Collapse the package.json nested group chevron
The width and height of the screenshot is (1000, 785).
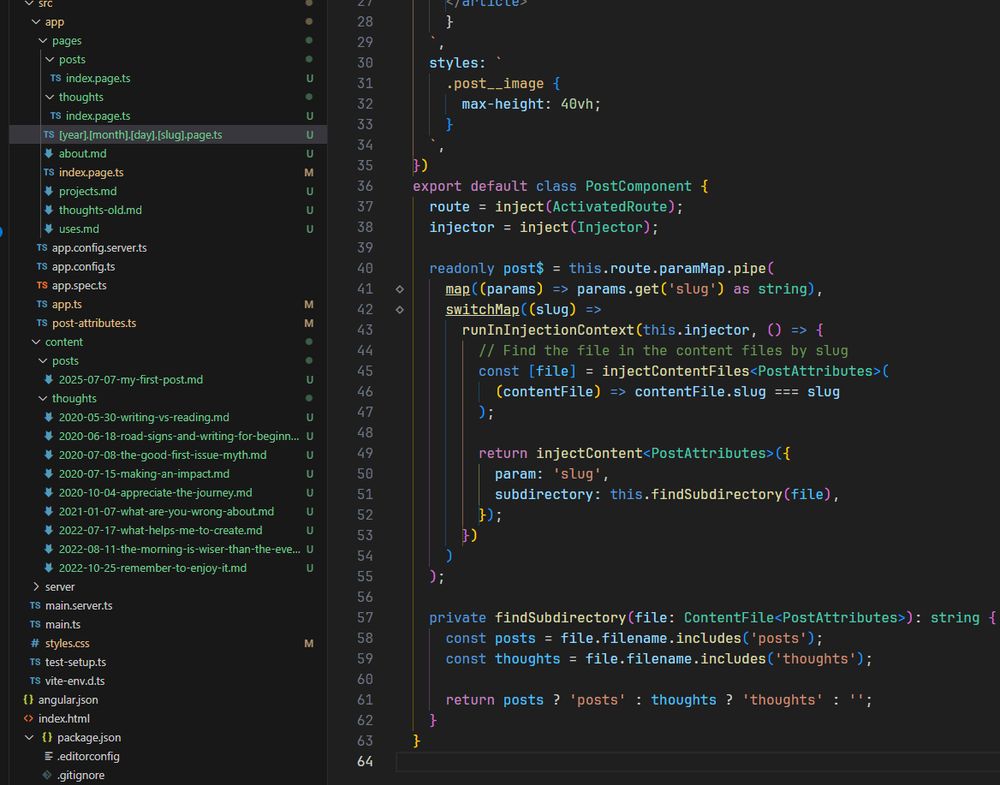coord(29,737)
